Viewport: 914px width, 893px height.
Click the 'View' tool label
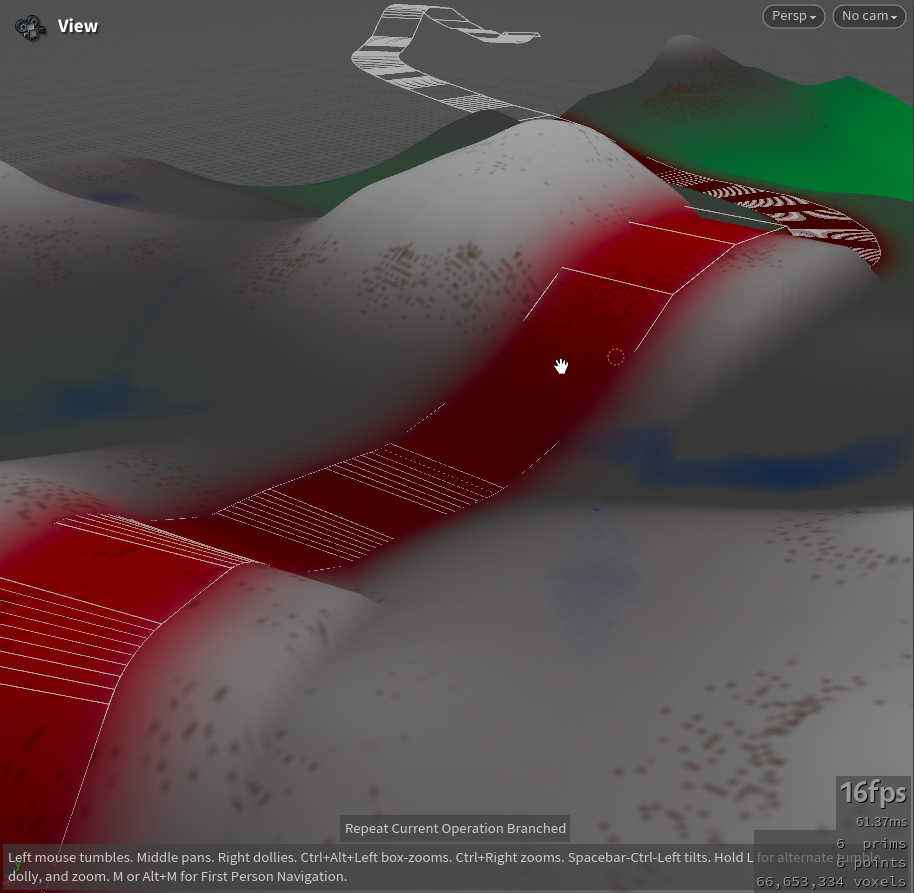(78, 26)
